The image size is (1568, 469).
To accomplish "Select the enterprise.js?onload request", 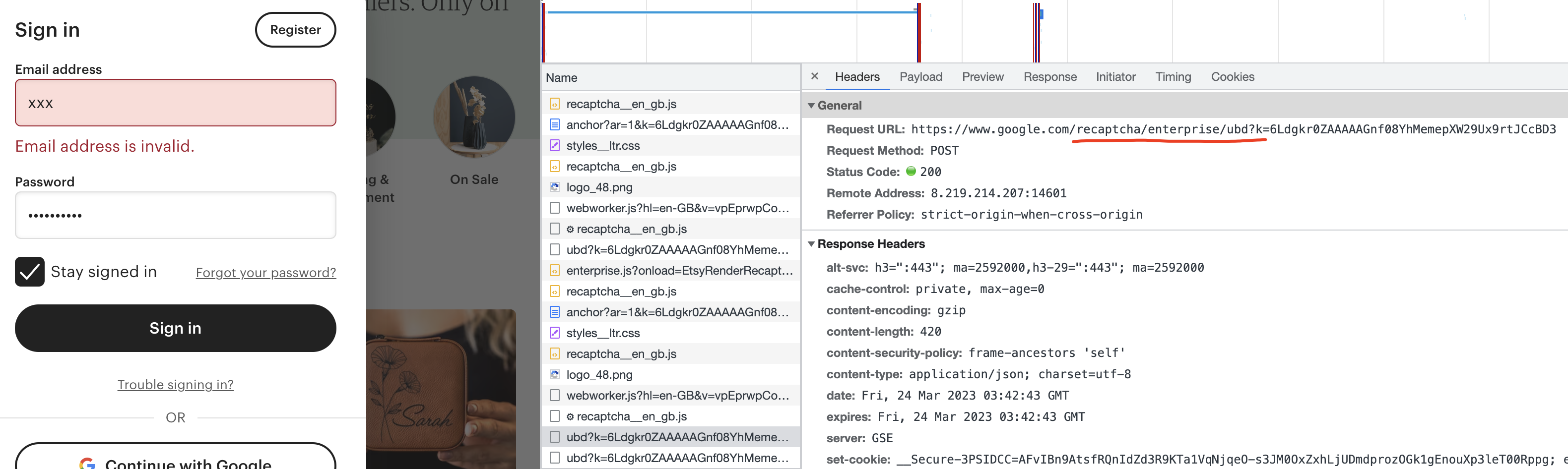I will coord(671,270).
